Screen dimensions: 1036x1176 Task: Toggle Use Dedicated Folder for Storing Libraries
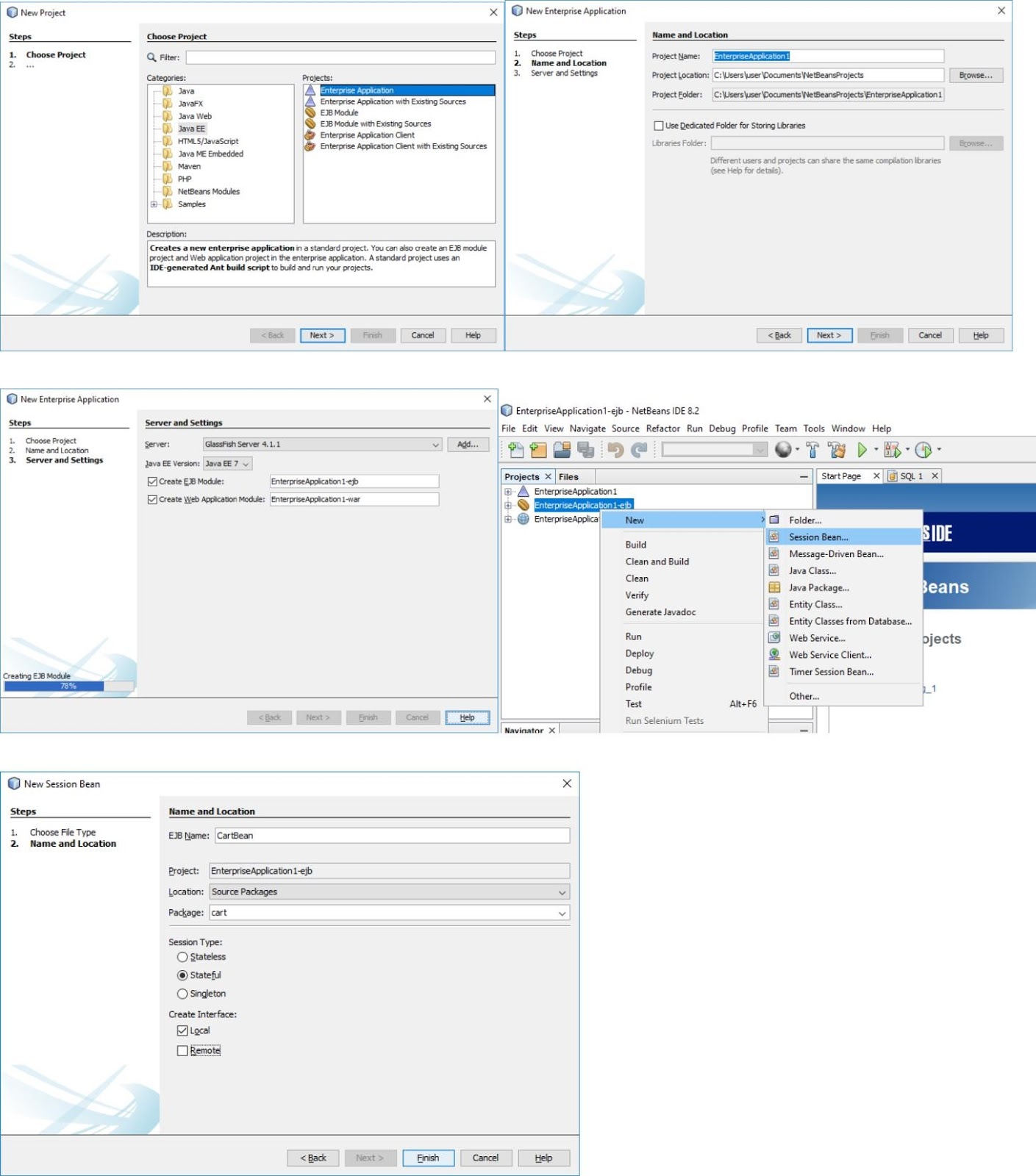[659, 126]
